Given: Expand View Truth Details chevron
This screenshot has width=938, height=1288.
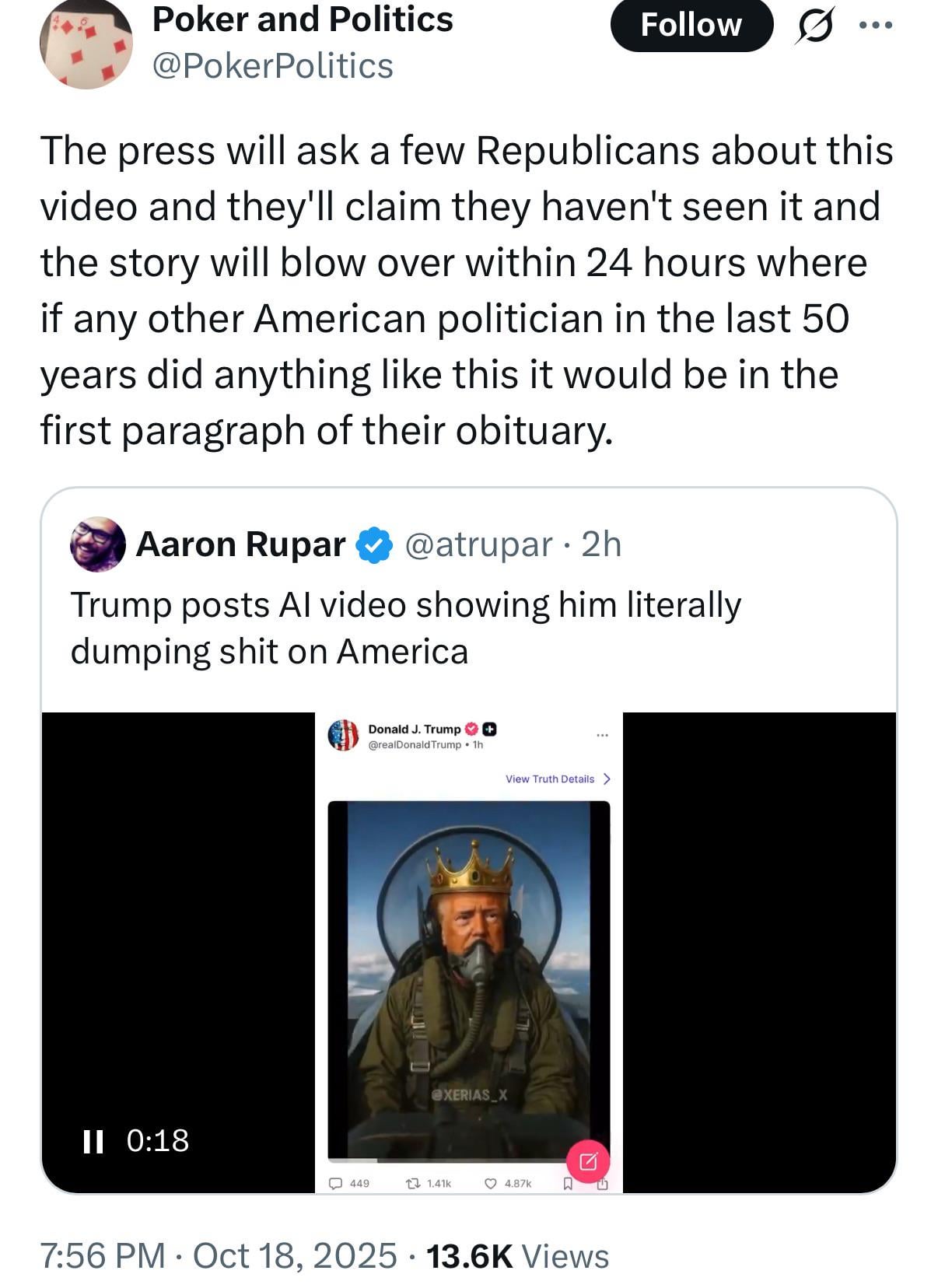Looking at the screenshot, I should pyautogui.click(x=607, y=779).
